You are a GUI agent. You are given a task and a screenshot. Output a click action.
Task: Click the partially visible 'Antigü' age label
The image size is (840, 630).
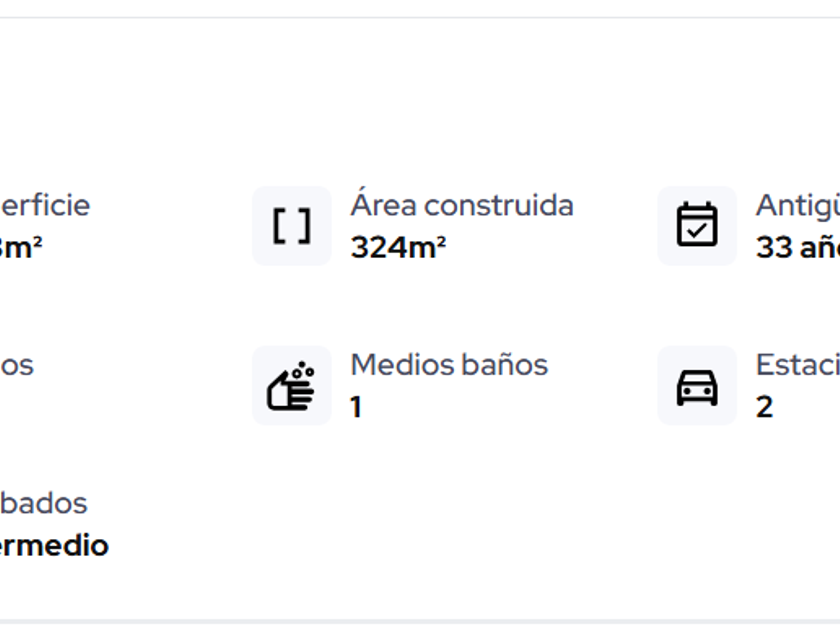796,205
